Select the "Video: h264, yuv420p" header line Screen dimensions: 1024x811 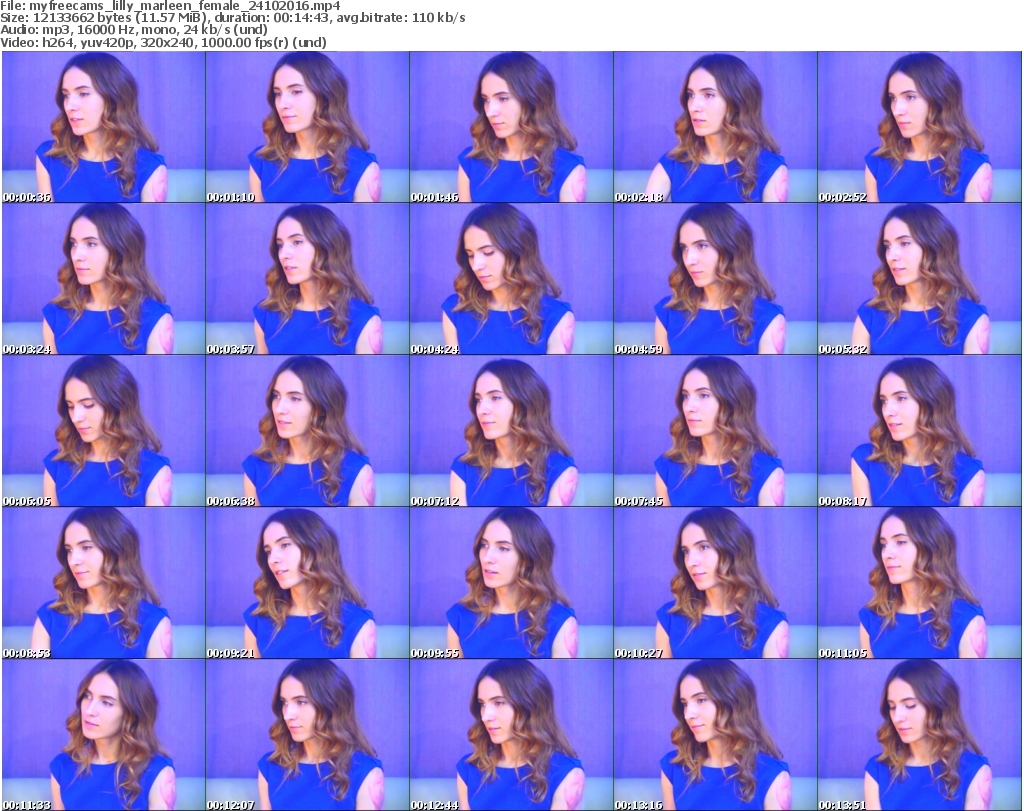163,42
